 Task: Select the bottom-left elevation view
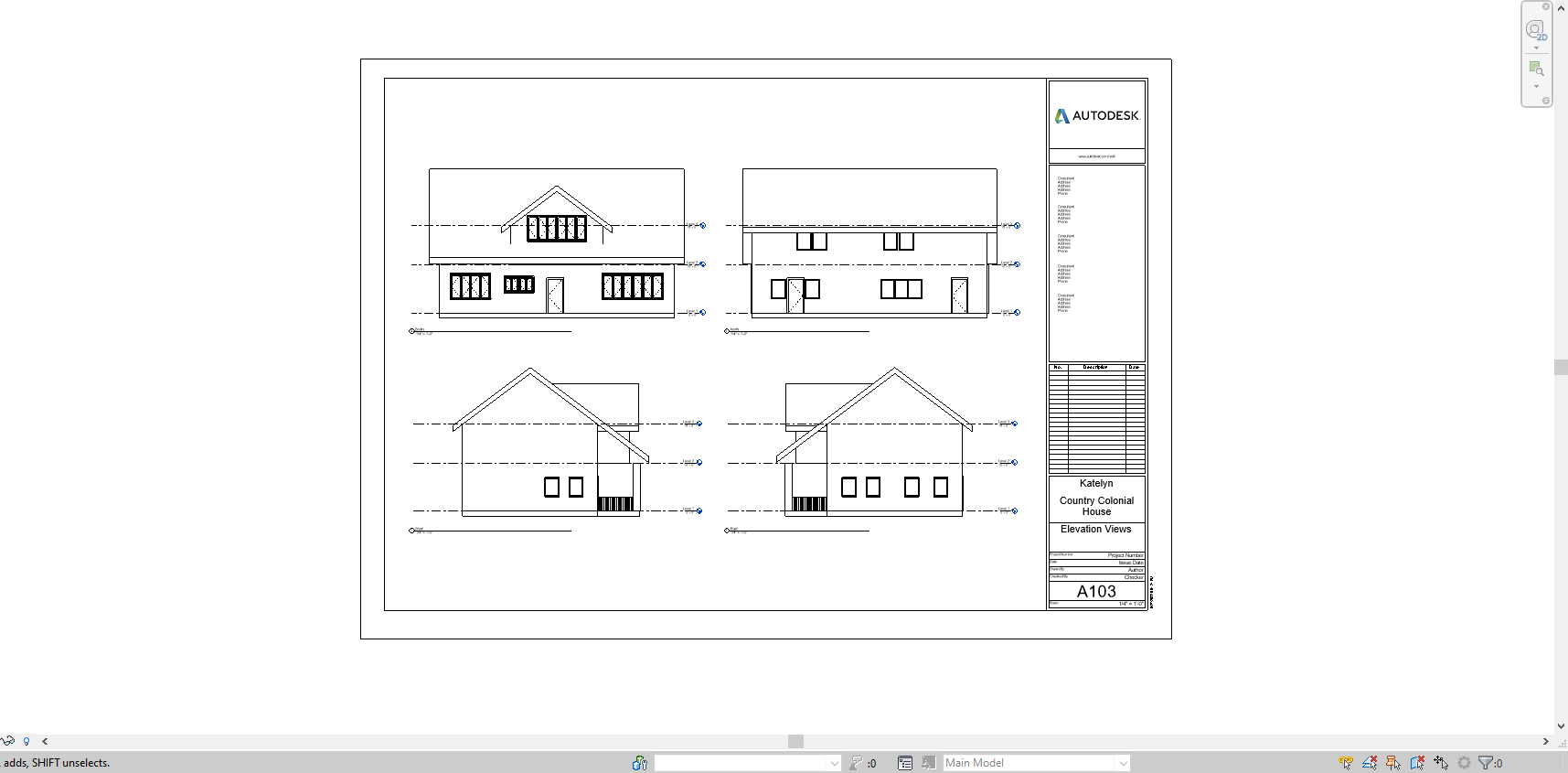(557, 450)
